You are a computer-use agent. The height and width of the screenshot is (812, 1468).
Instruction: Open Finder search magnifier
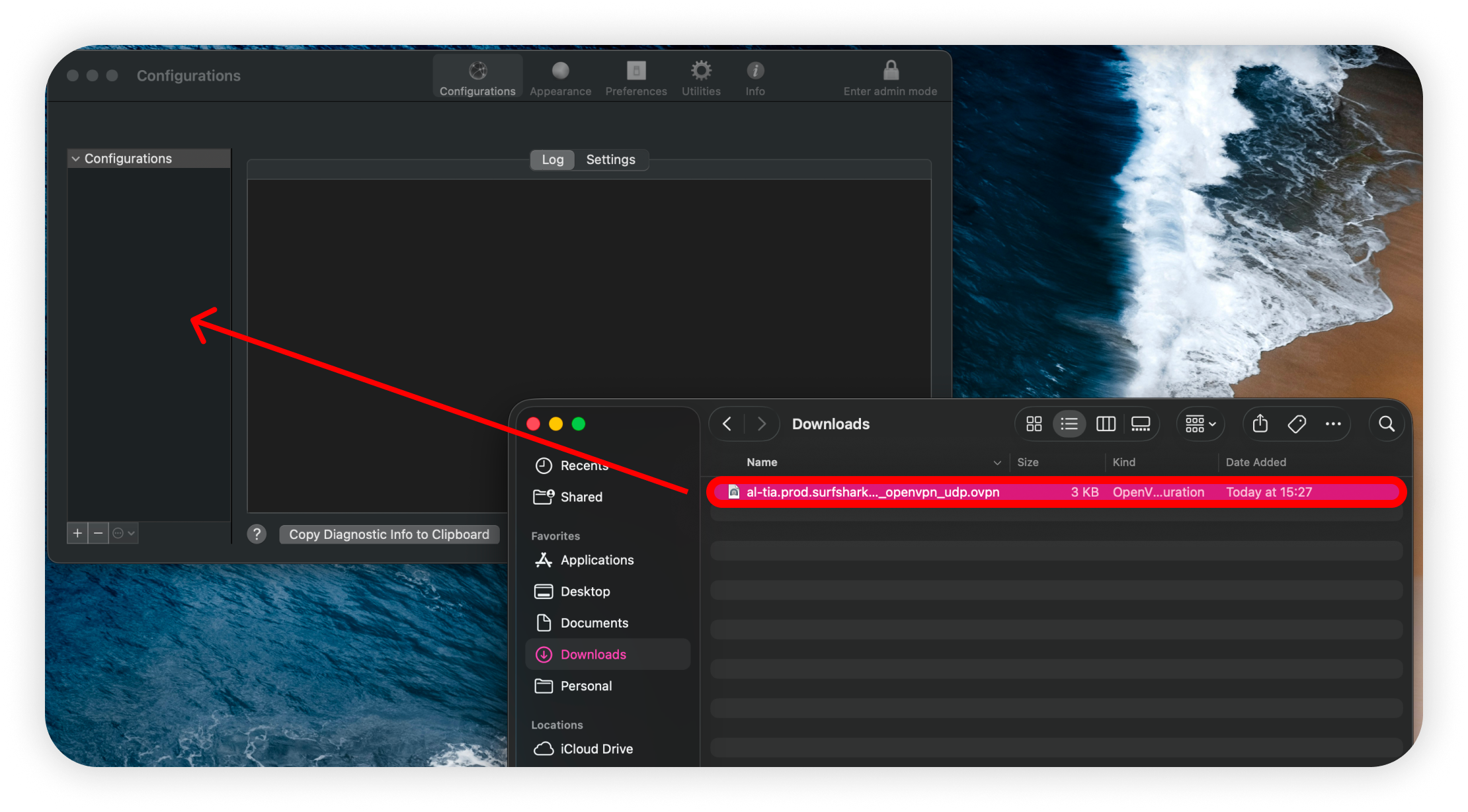pyautogui.click(x=1387, y=424)
